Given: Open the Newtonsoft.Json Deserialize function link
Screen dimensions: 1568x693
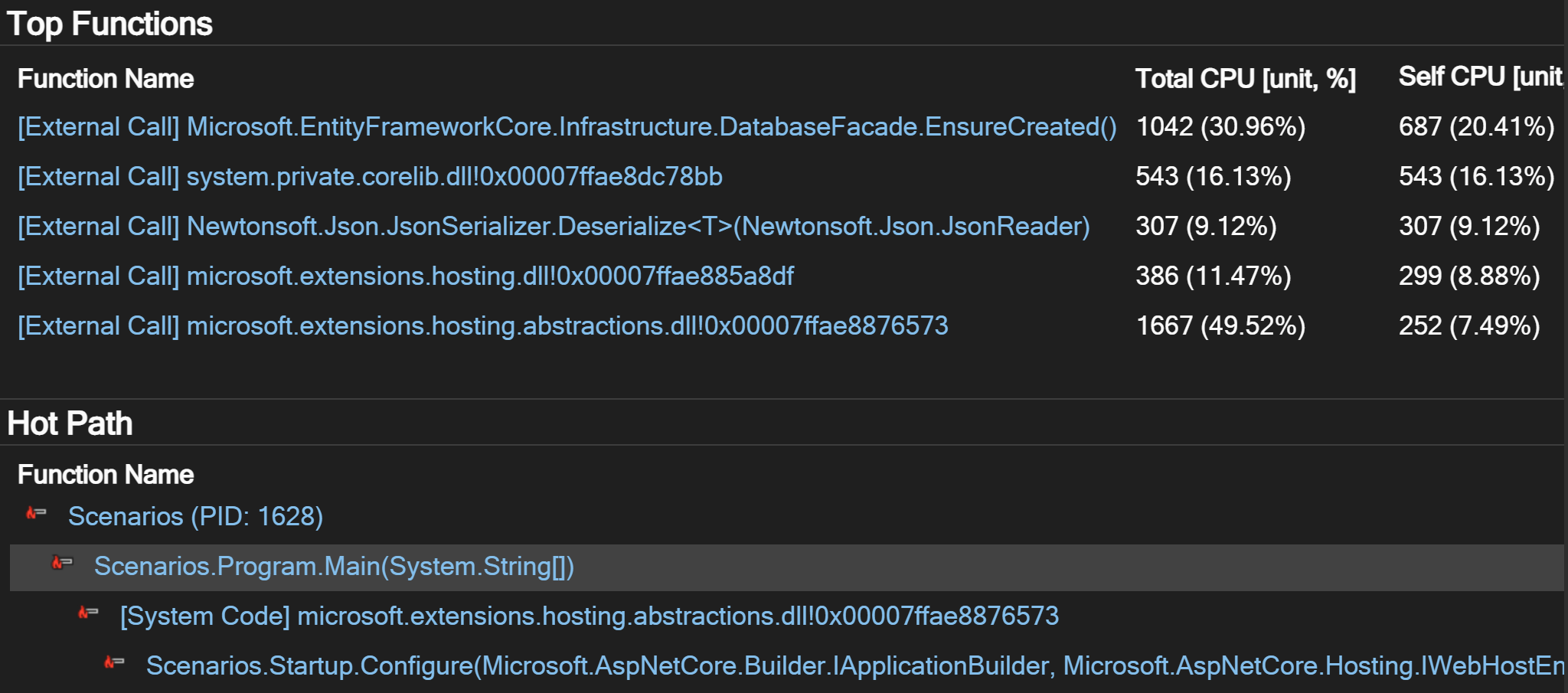Looking at the screenshot, I should [553, 227].
